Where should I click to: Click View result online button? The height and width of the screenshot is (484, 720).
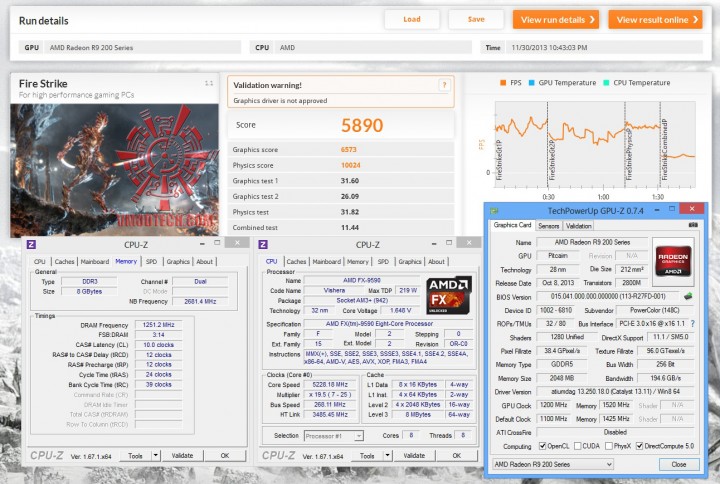(x=655, y=20)
